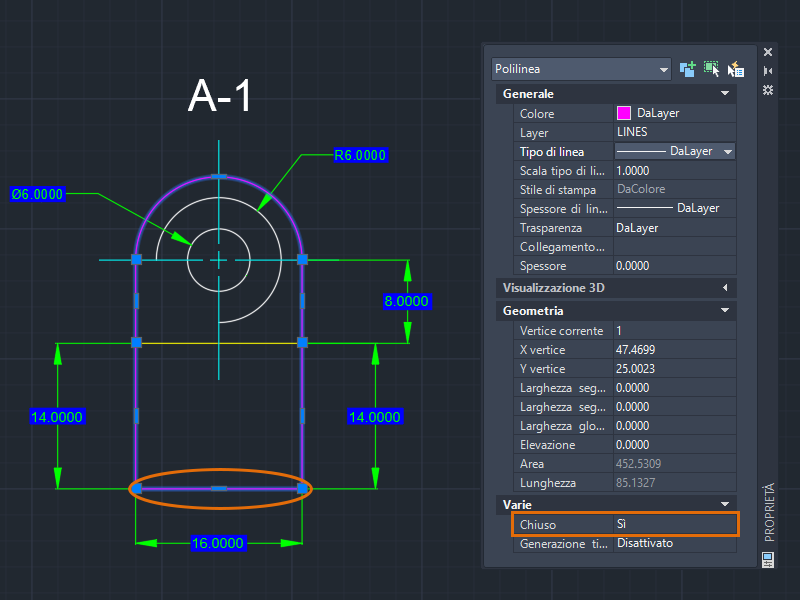800x600 pixels.
Task: Toggle auto-hide on the properties palette
Action: (x=768, y=71)
